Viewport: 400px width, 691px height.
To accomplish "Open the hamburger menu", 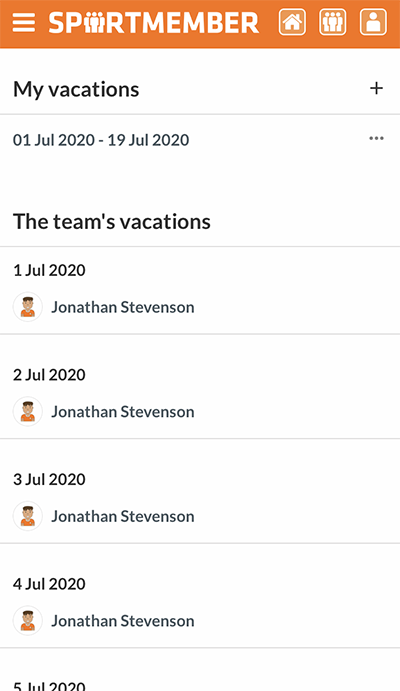I will 24,22.
